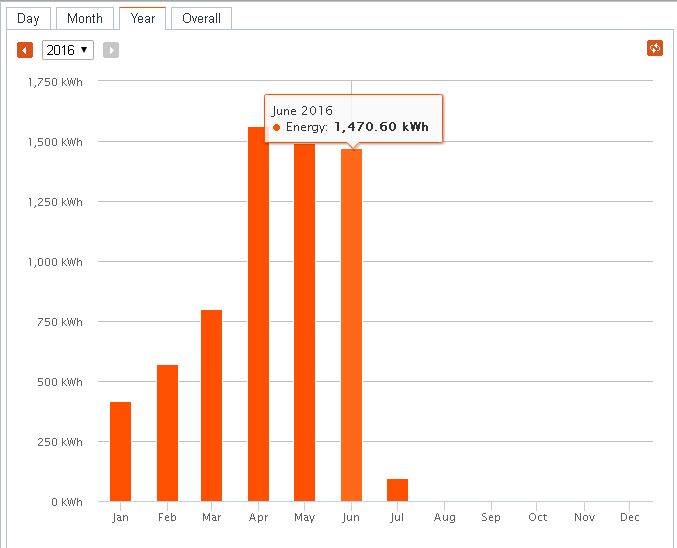677x548 pixels.
Task: Click the March energy bar
Action: point(212,405)
